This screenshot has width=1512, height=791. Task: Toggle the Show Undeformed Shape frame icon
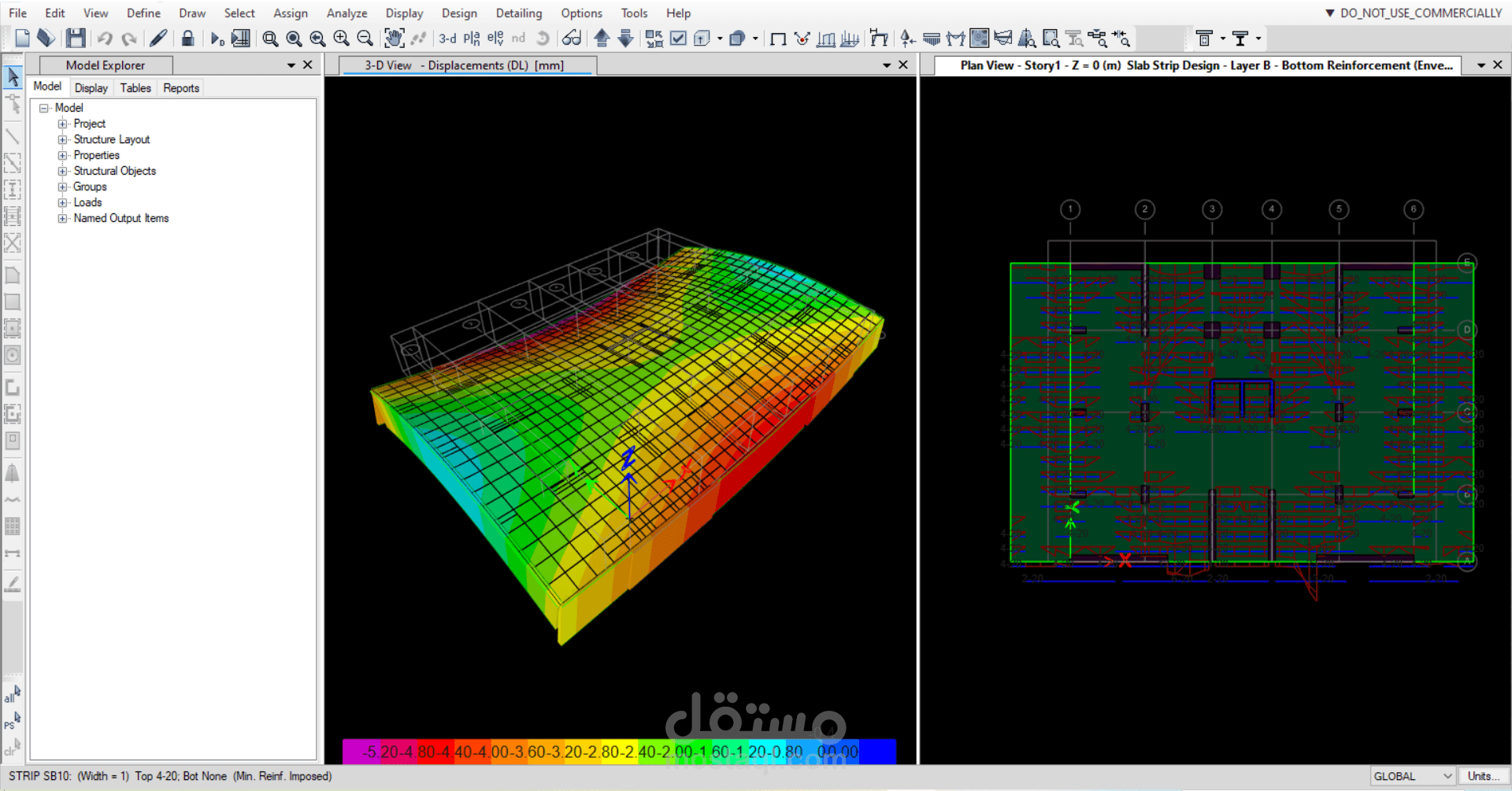778,38
